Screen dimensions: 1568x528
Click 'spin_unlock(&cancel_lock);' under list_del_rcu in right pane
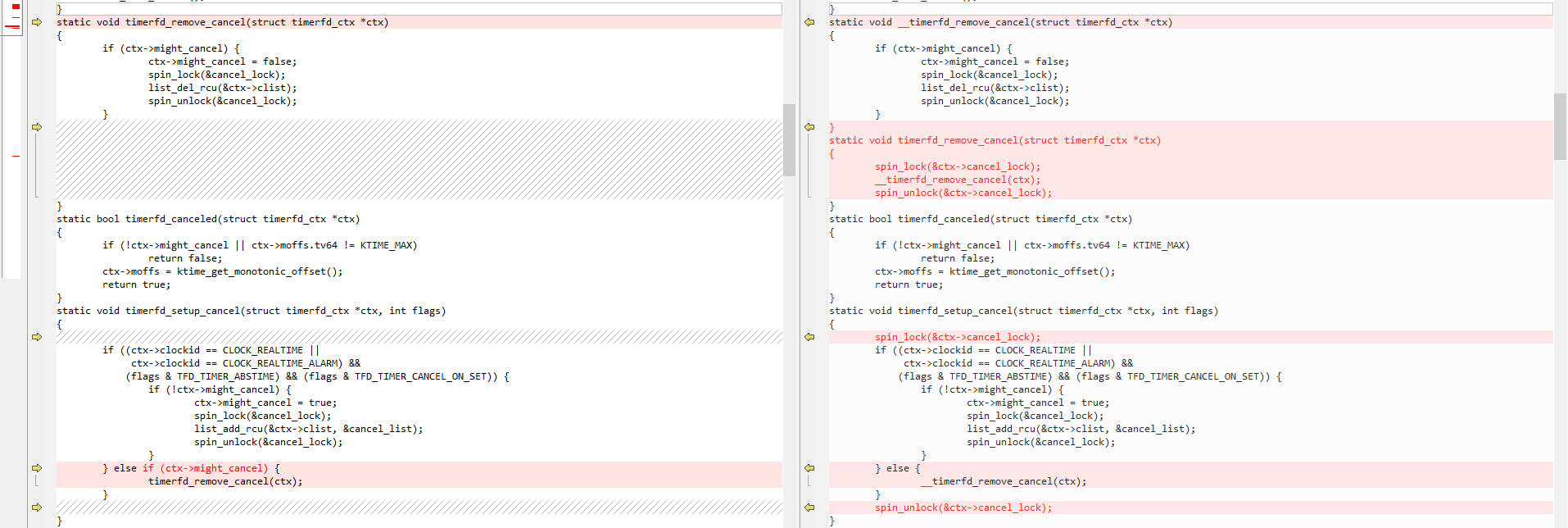(995, 101)
